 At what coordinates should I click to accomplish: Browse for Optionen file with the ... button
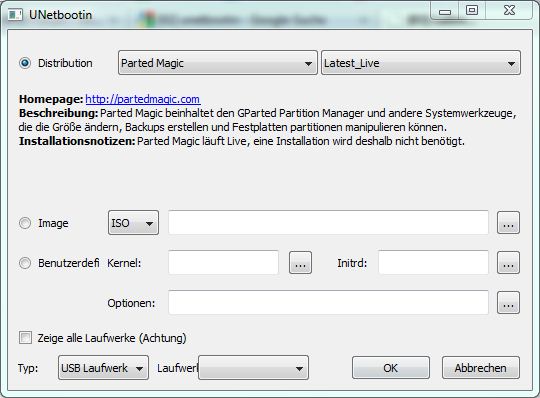[508, 303]
